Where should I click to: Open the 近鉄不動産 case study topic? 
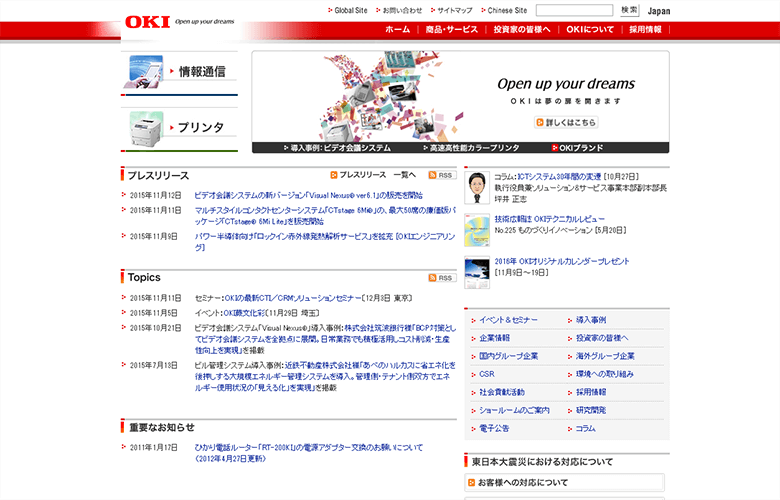click(x=325, y=377)
